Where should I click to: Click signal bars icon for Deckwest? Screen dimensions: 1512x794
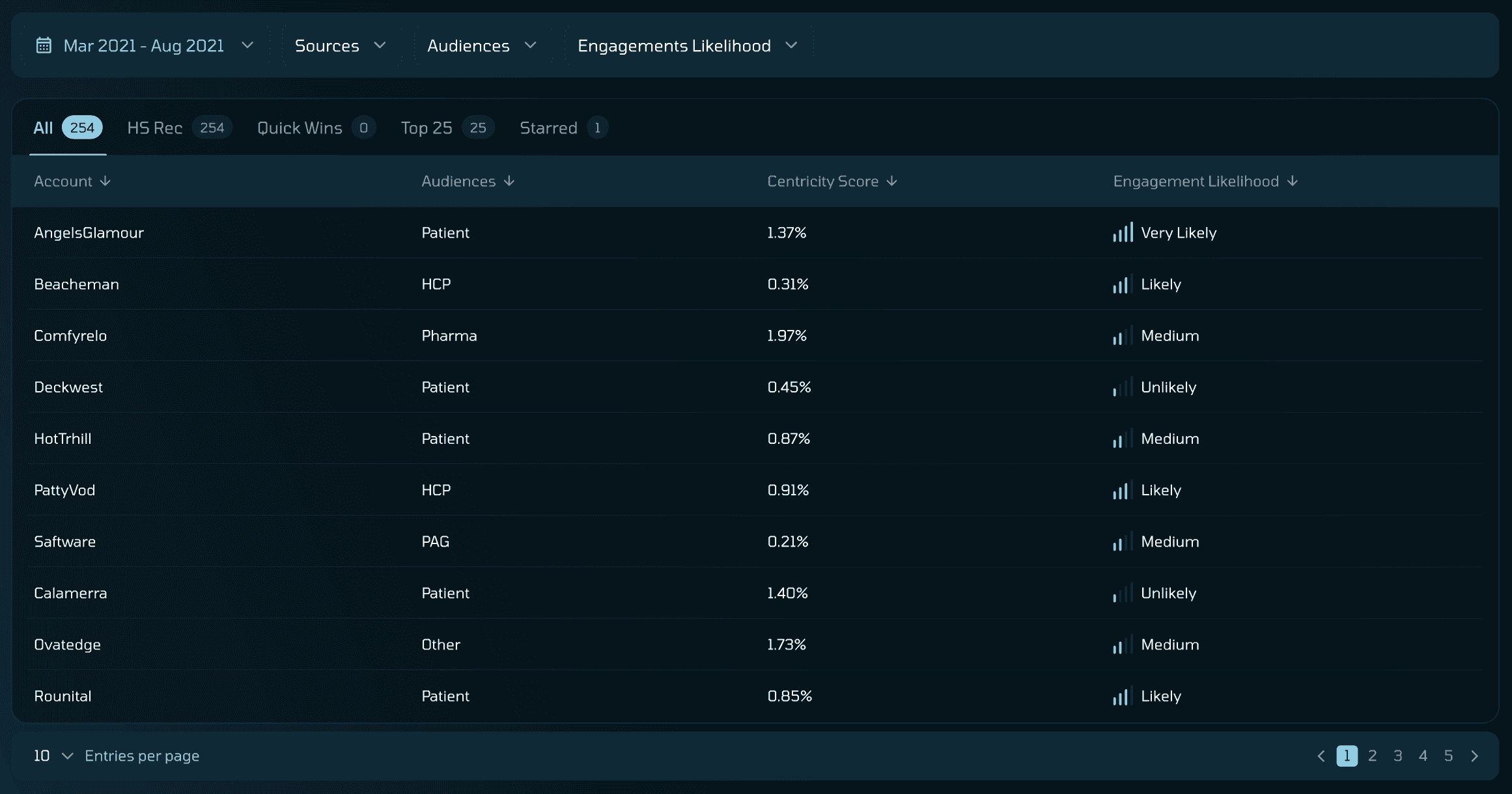tap(1123, 387)
